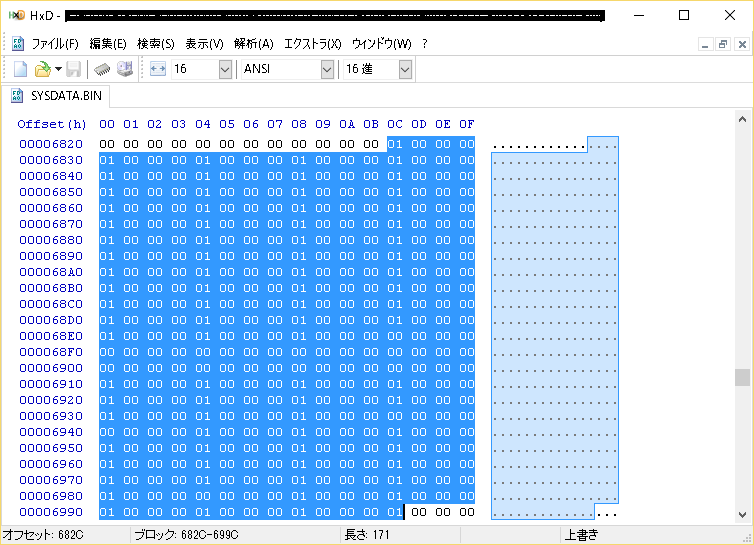Click the Open file folder icon
This screenshot has height=545, width=754.
(x=42, y=69)
